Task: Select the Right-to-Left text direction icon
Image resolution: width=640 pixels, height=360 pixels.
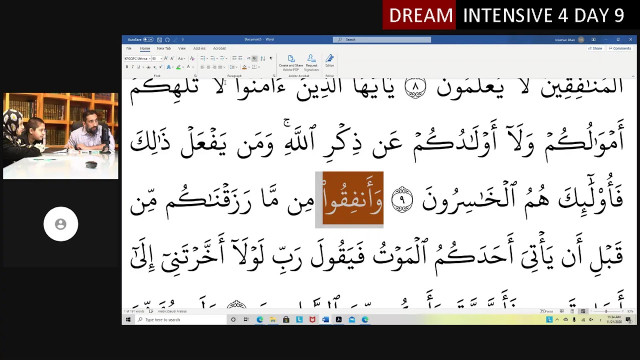Action: pos(254,58)
